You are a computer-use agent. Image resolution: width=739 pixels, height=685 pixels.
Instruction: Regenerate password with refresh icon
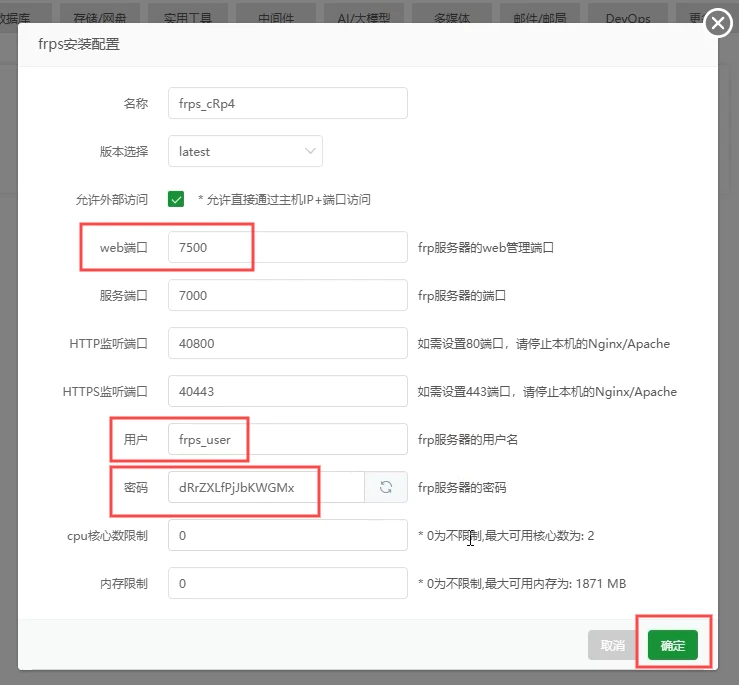(386, 487)
